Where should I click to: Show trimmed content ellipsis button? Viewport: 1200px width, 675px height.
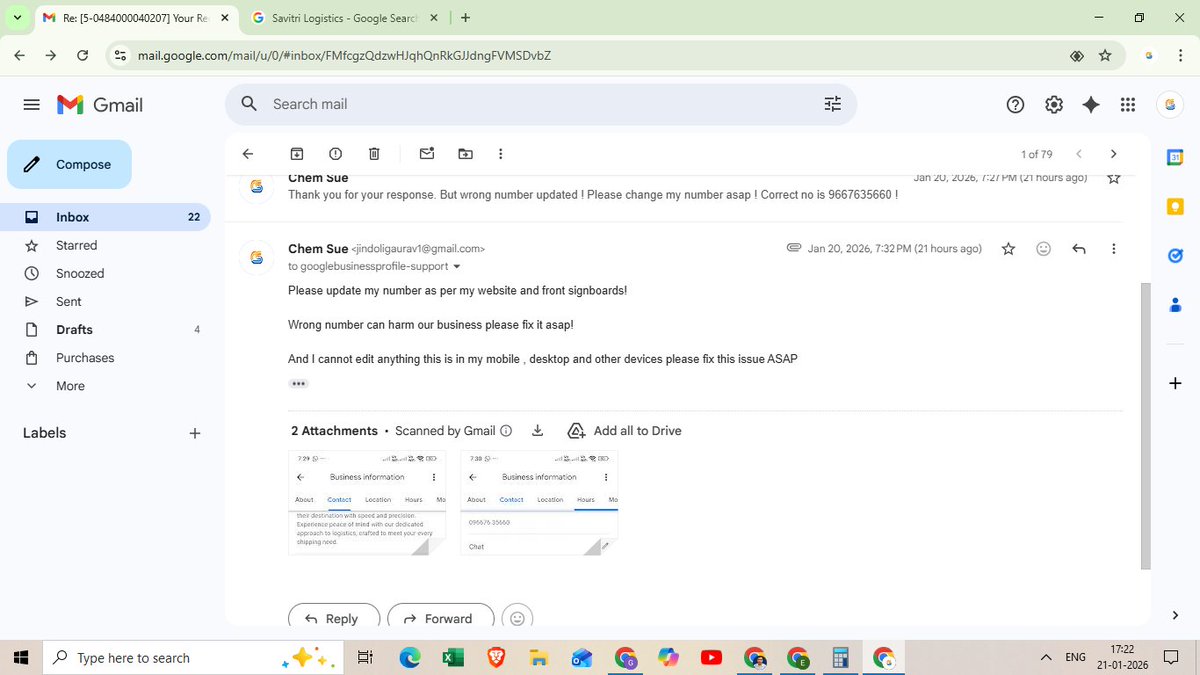tap(298, 384)
